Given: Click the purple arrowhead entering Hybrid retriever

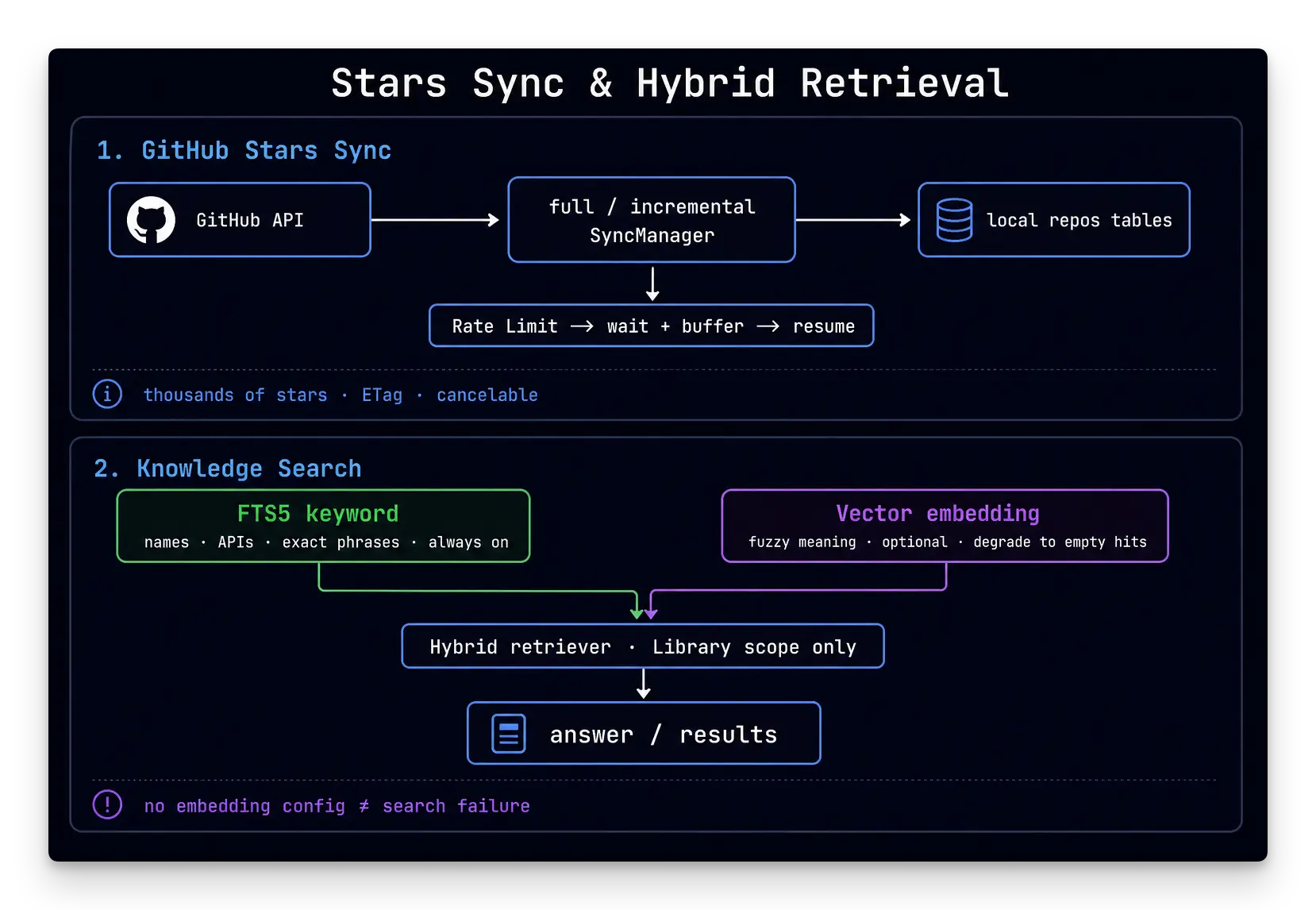Looking at the screenshot, I should (x=651, y=612).
